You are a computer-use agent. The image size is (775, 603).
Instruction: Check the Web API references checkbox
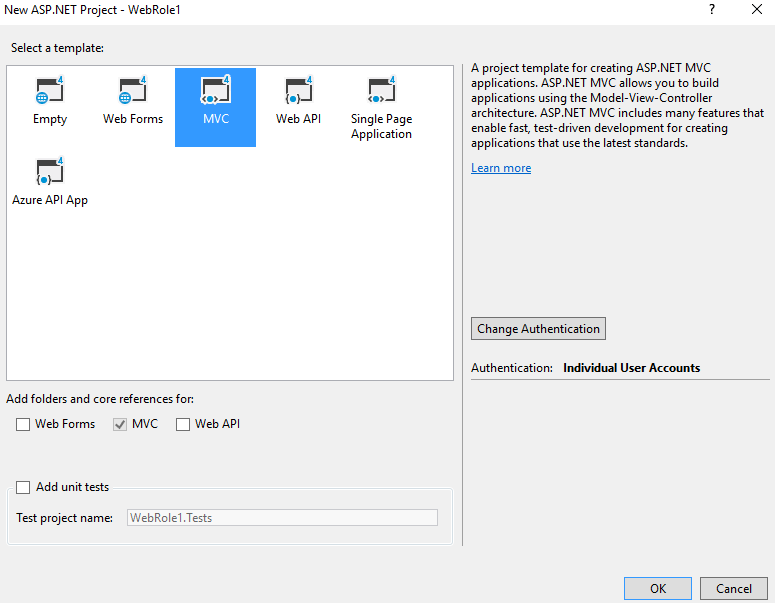(x=183, y=424)
